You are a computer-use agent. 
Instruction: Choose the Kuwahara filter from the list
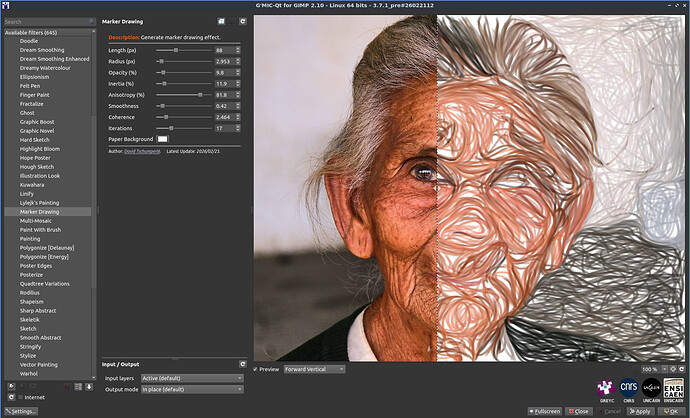32,185
